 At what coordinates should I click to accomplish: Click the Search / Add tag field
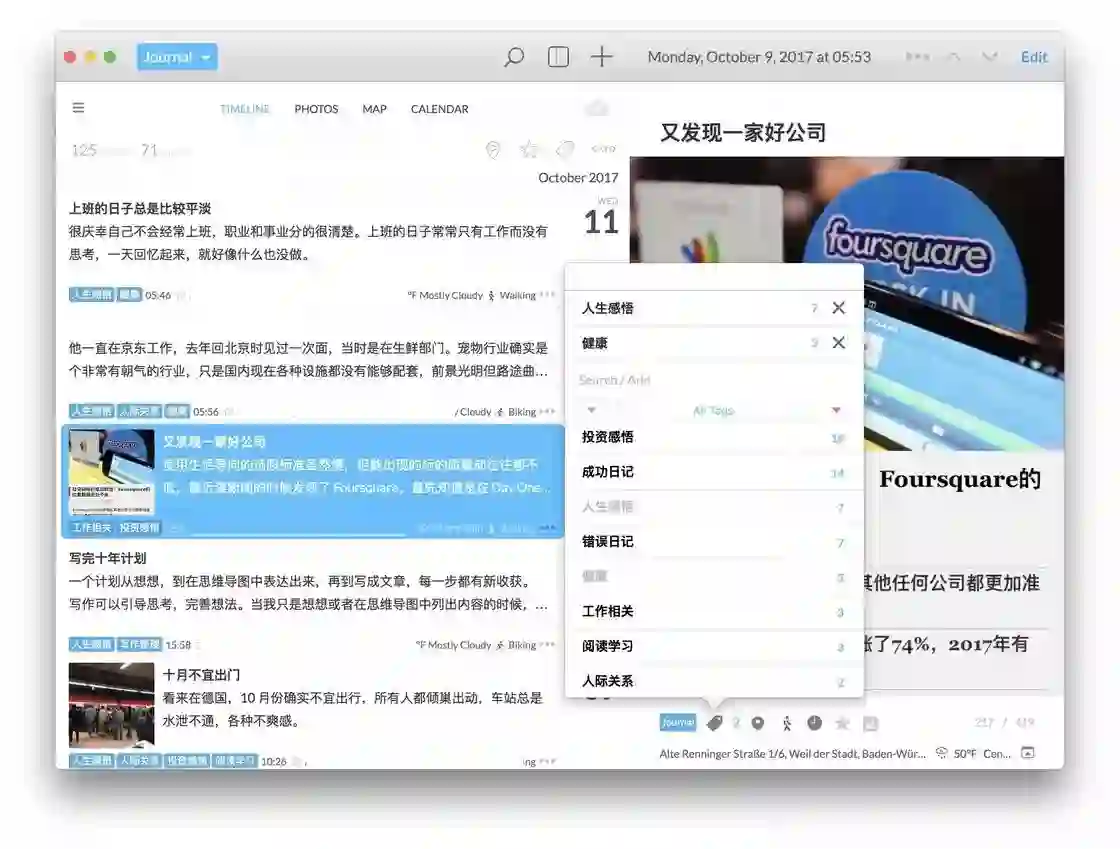(714, 379)
